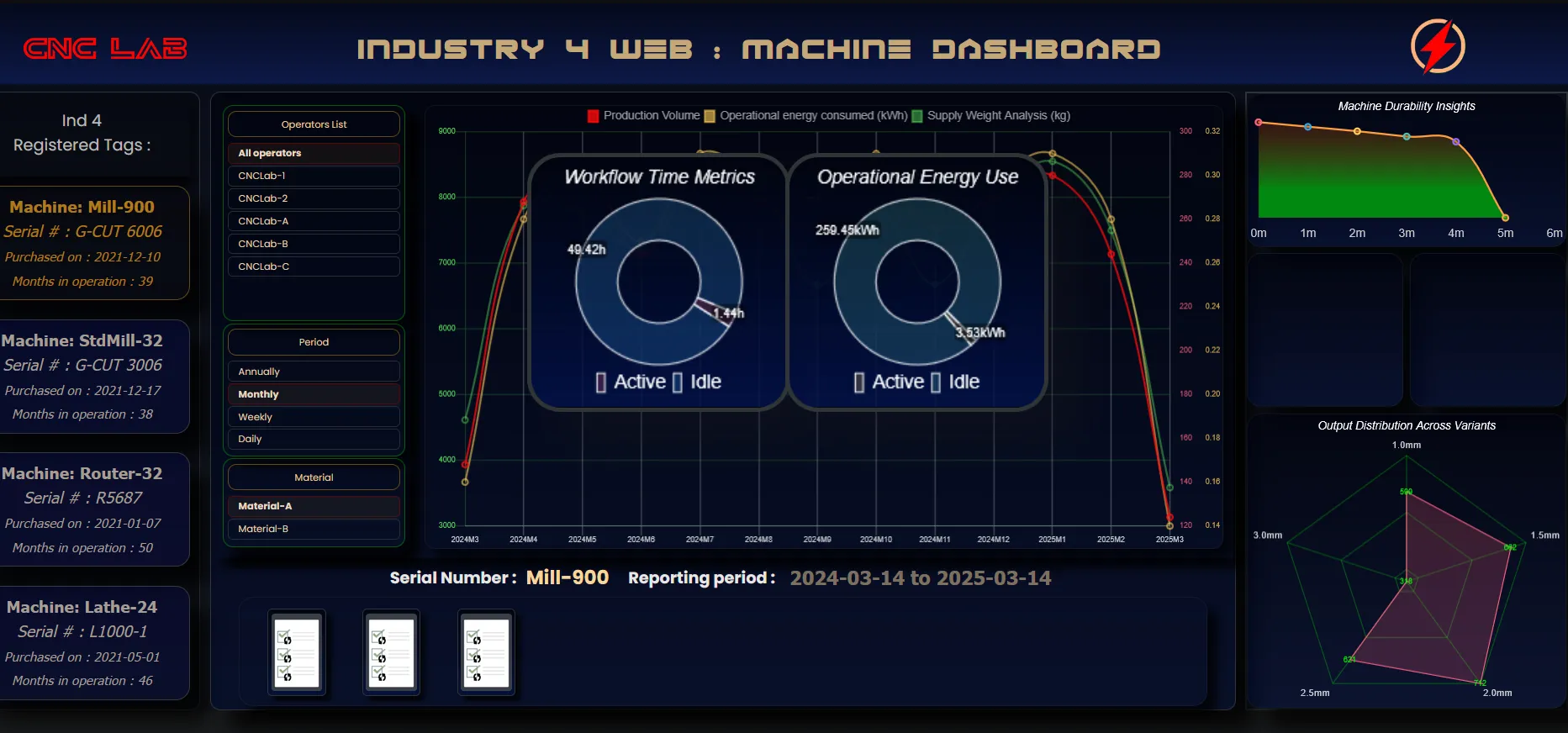Viewport: 1568px width, 733px height.
Task: Select the Weekly period option
Action: pyautogui.click(x=314, y=417)
